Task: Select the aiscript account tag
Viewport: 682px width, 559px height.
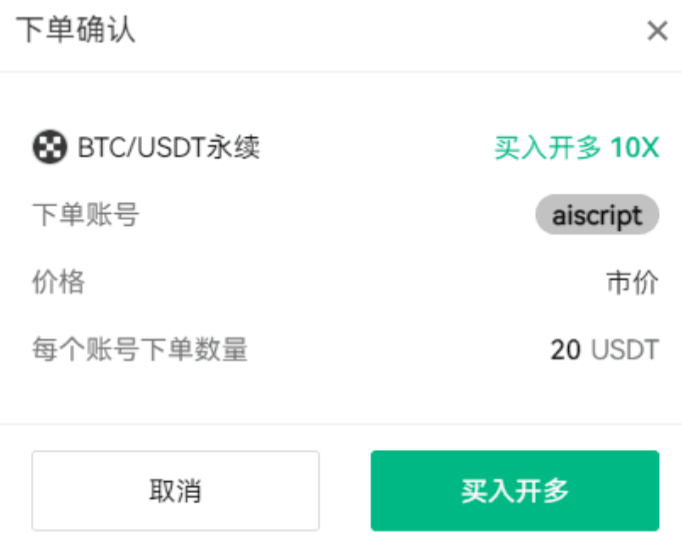Action: click(597, 215)
